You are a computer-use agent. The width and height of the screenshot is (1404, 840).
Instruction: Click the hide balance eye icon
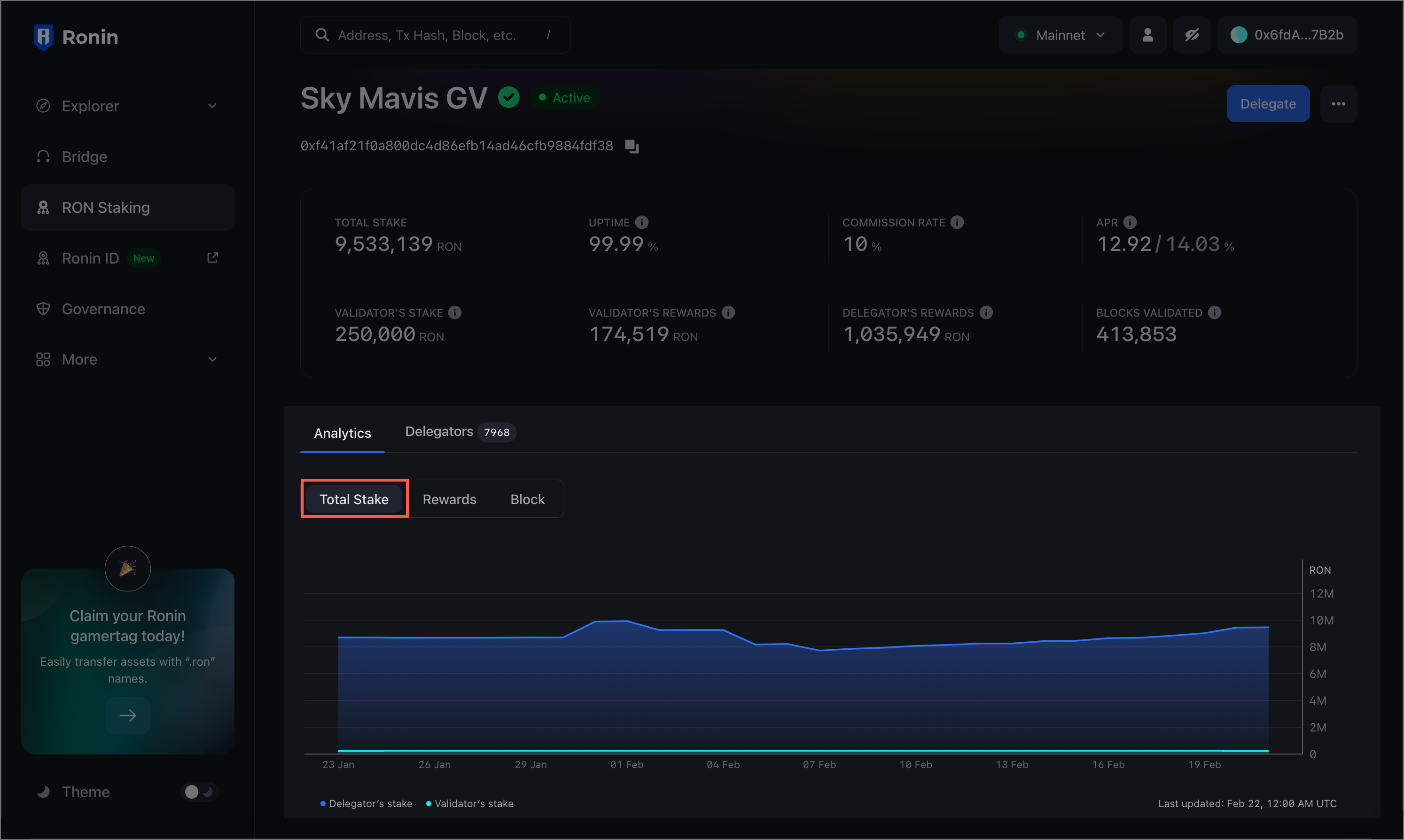tap(1192, 35)
